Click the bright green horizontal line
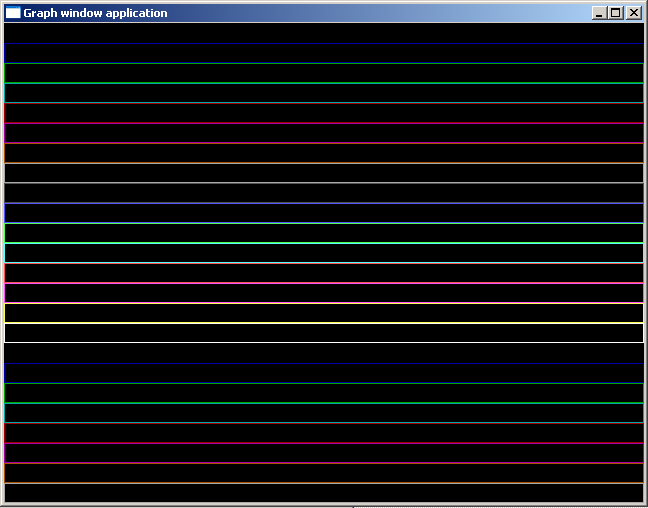 (x=324, y=243)
